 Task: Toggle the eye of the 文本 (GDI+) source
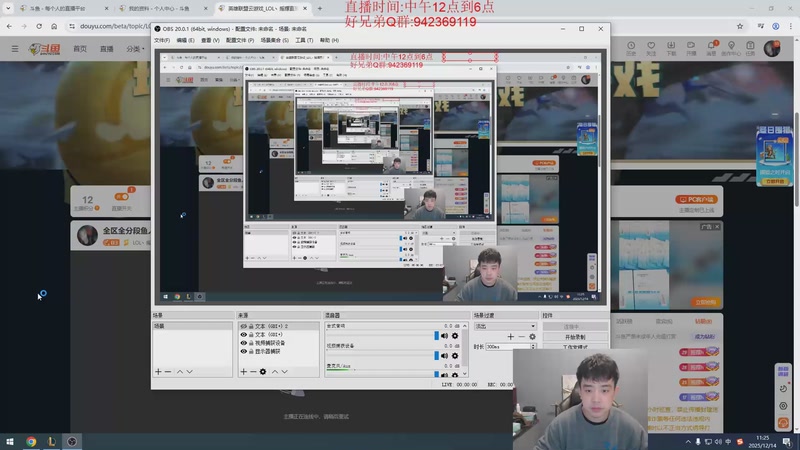(243, 335)
